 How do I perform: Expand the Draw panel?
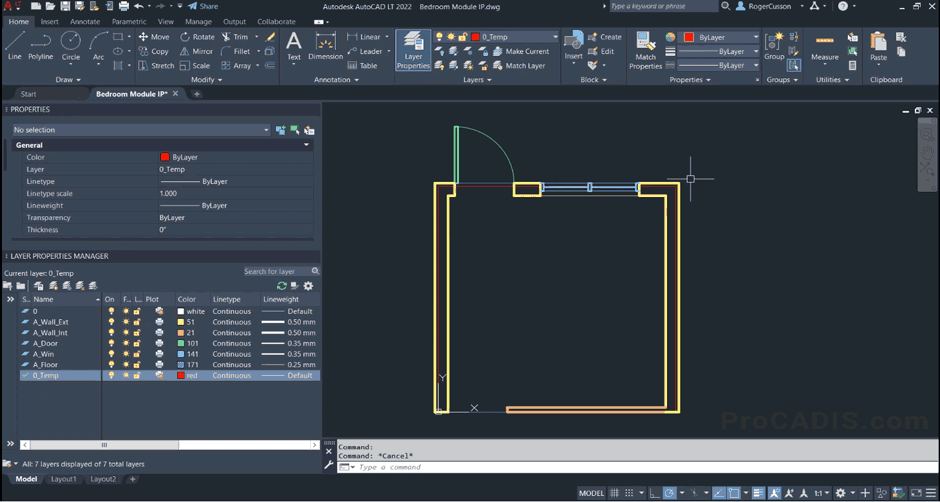click(x=68, y=80)
